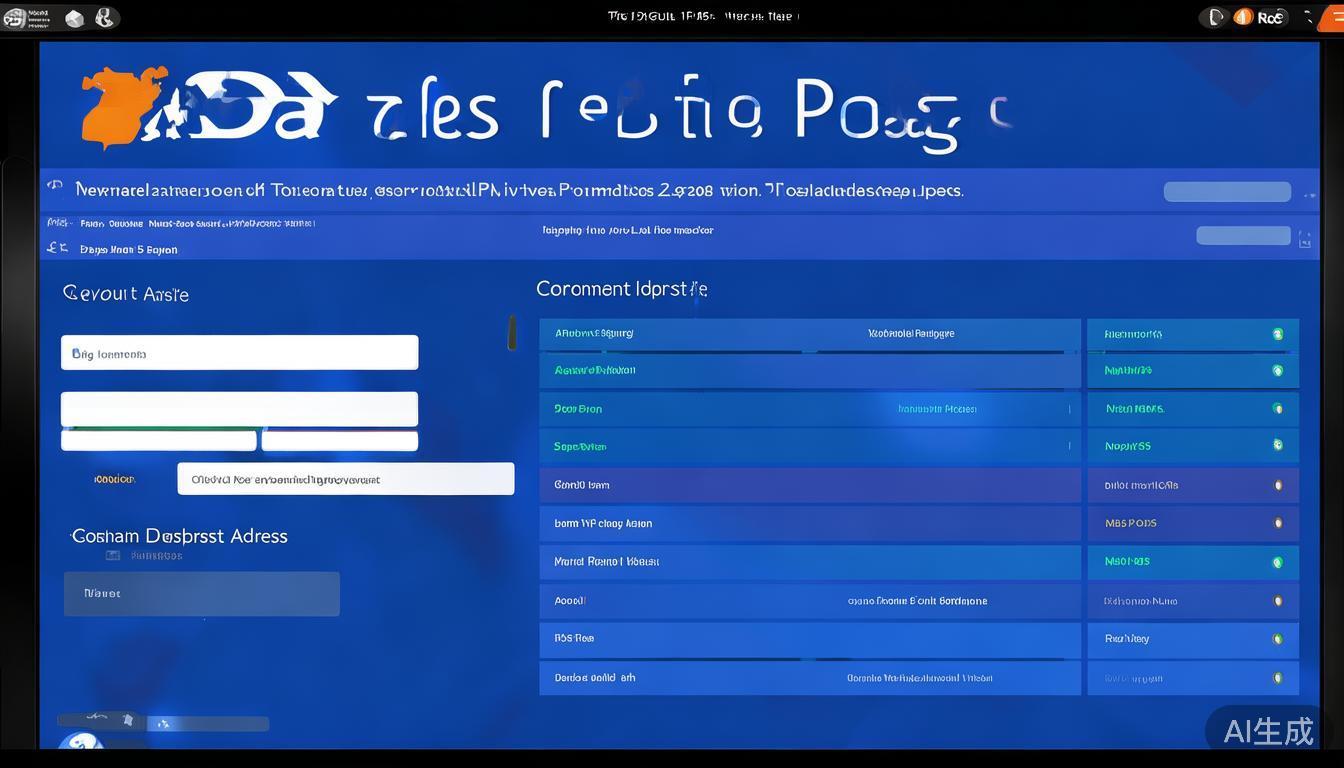The width and height of the screenshot is (1344, 768).
Task: Click the orange link left of the Olodvd field
Action: coord(115,479)
